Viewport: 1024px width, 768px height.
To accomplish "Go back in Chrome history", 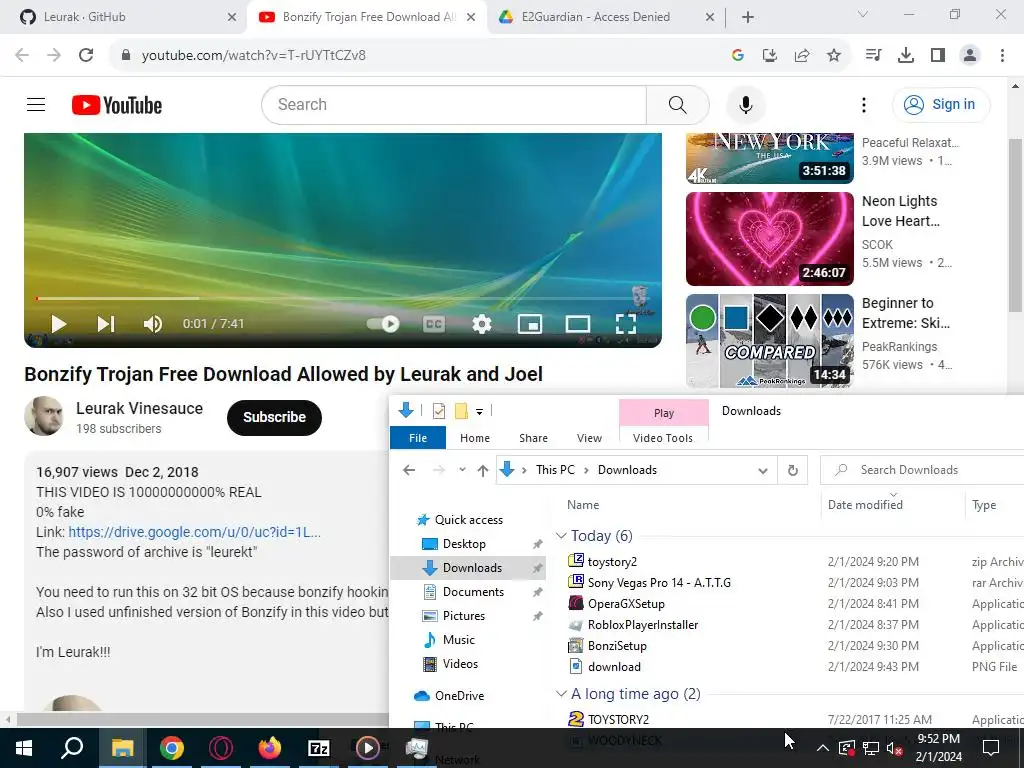I will pyautogui.click(x=22, y=55).
